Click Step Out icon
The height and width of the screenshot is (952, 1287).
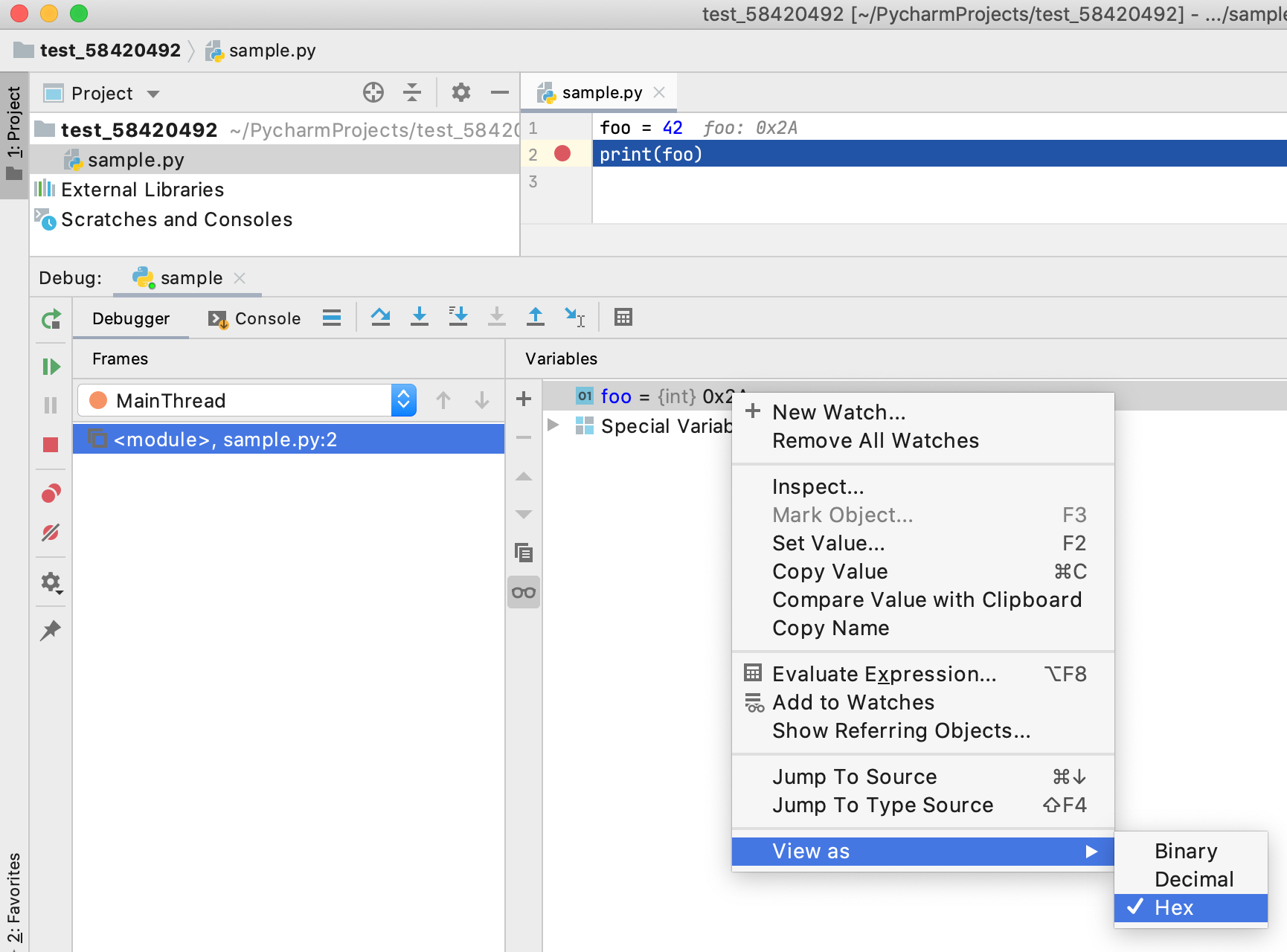pos(536,318)
